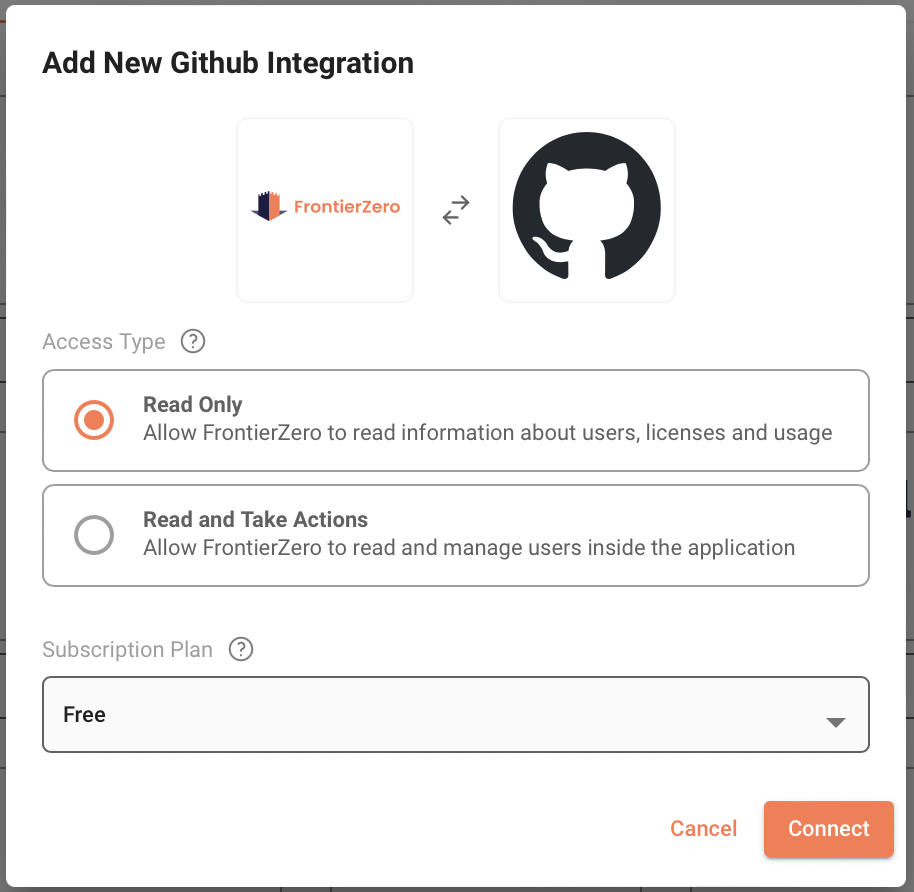Viewport: 914px width, 892px height.
Task: Click the two-way sync arrows icon
Action: (x=456, y=210)
